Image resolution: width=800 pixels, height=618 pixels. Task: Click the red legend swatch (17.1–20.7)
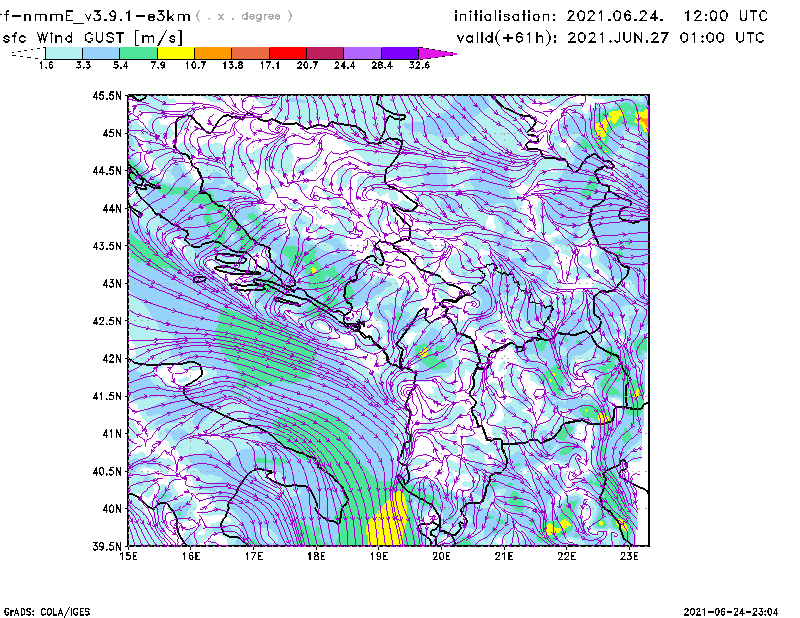tap(288, 53)
